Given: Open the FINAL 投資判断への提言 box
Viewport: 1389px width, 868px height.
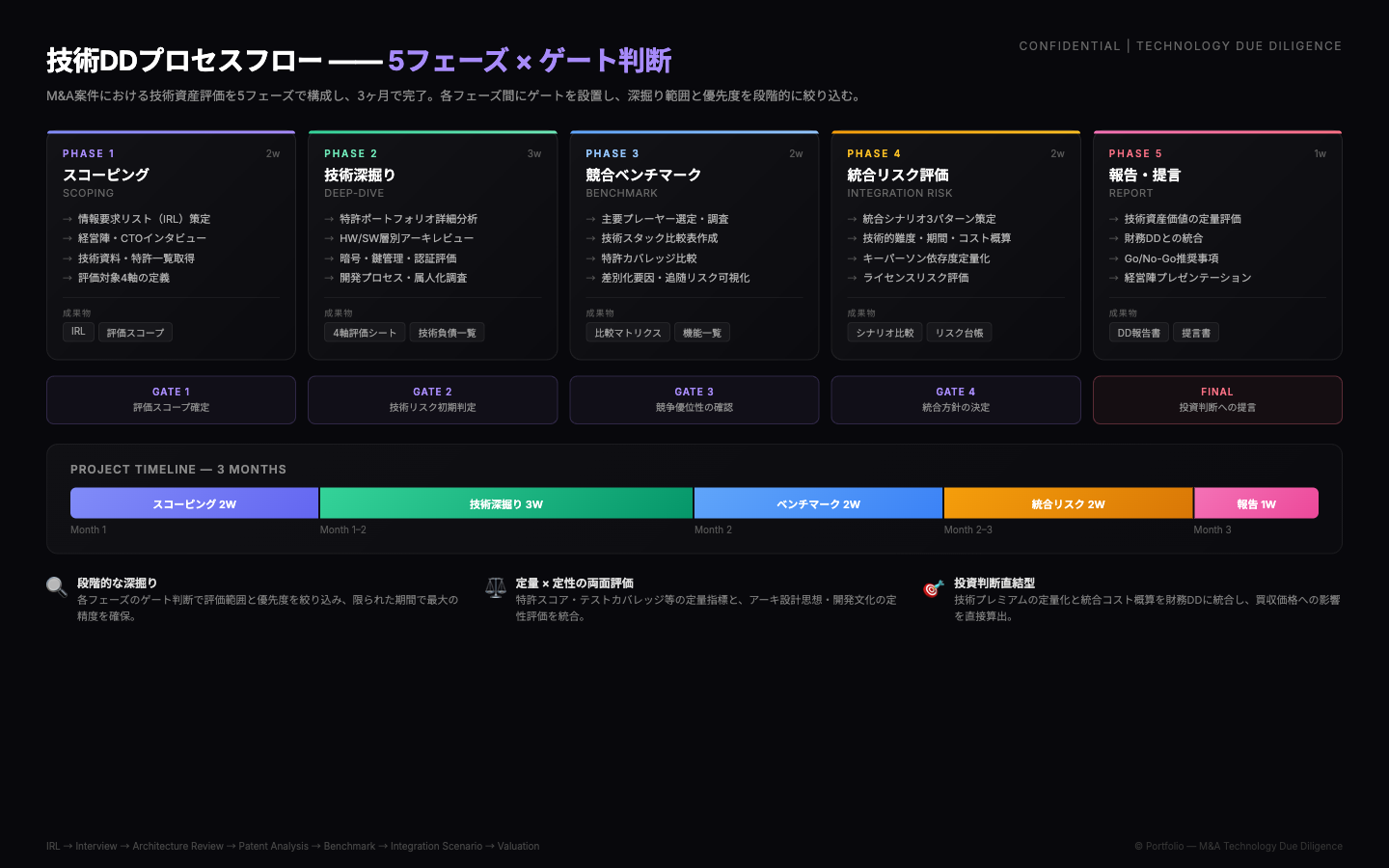Looking at the screenshot, I should 1216,399.
